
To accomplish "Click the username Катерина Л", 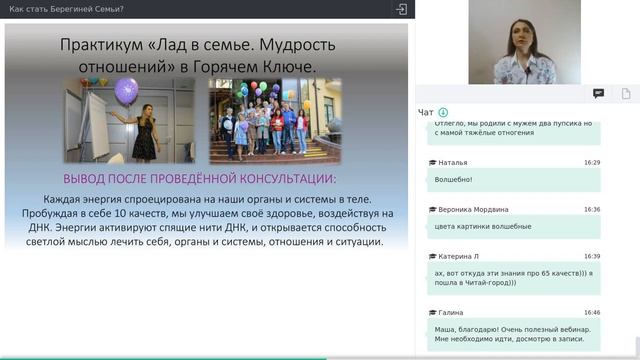I will point(458,256).
